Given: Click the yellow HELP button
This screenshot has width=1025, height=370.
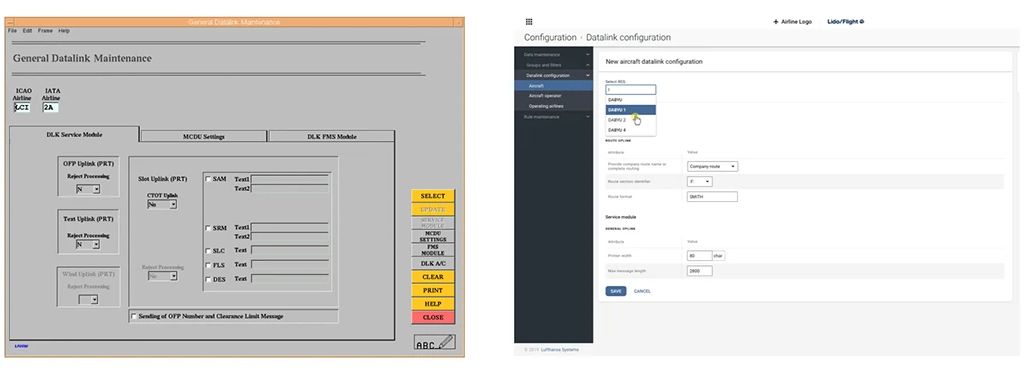Looking at the screenshot, I should [x=433, y=304].
